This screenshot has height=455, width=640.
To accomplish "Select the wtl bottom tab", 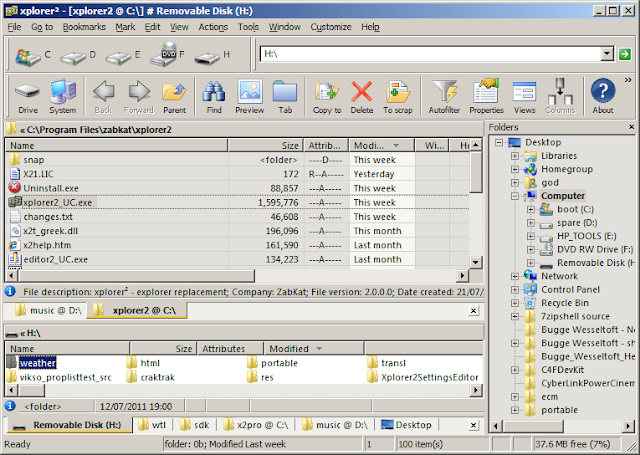I will tap(152, 425).
